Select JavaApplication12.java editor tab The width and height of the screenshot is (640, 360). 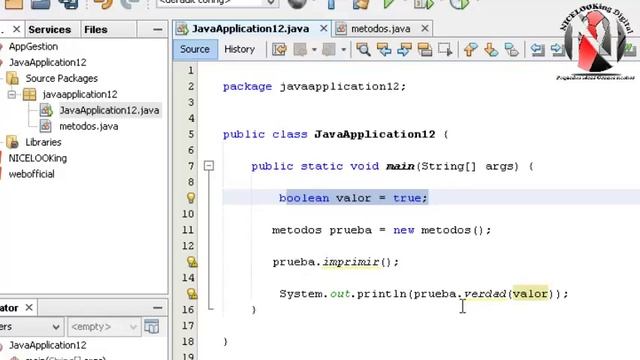pos(251,29)
